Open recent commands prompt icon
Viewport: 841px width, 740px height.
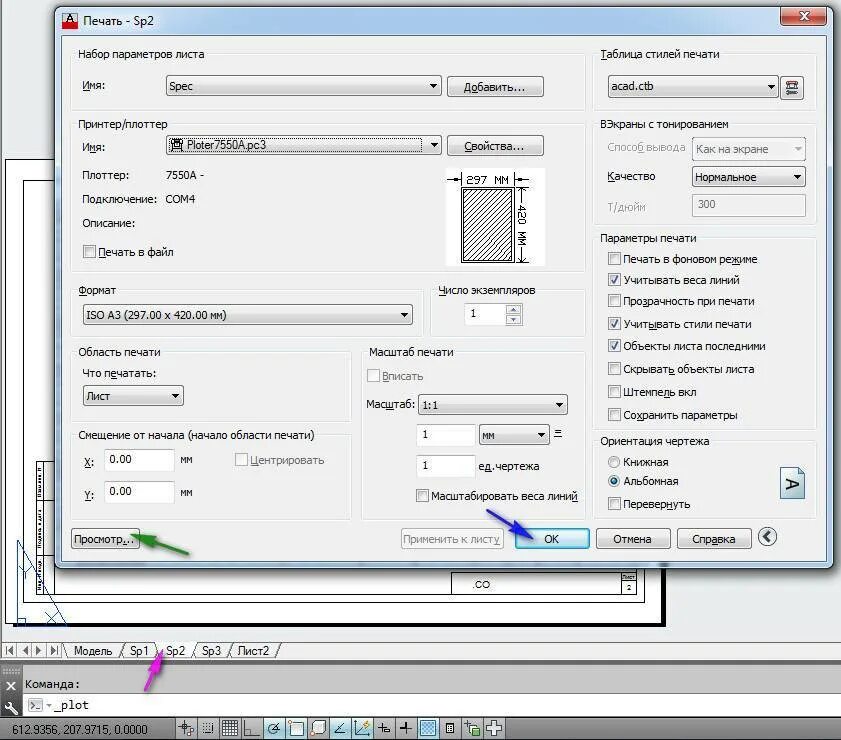pos(35,705)
